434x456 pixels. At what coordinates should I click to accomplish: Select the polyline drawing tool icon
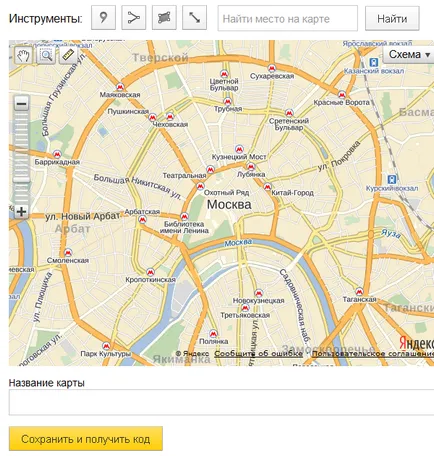133,18
